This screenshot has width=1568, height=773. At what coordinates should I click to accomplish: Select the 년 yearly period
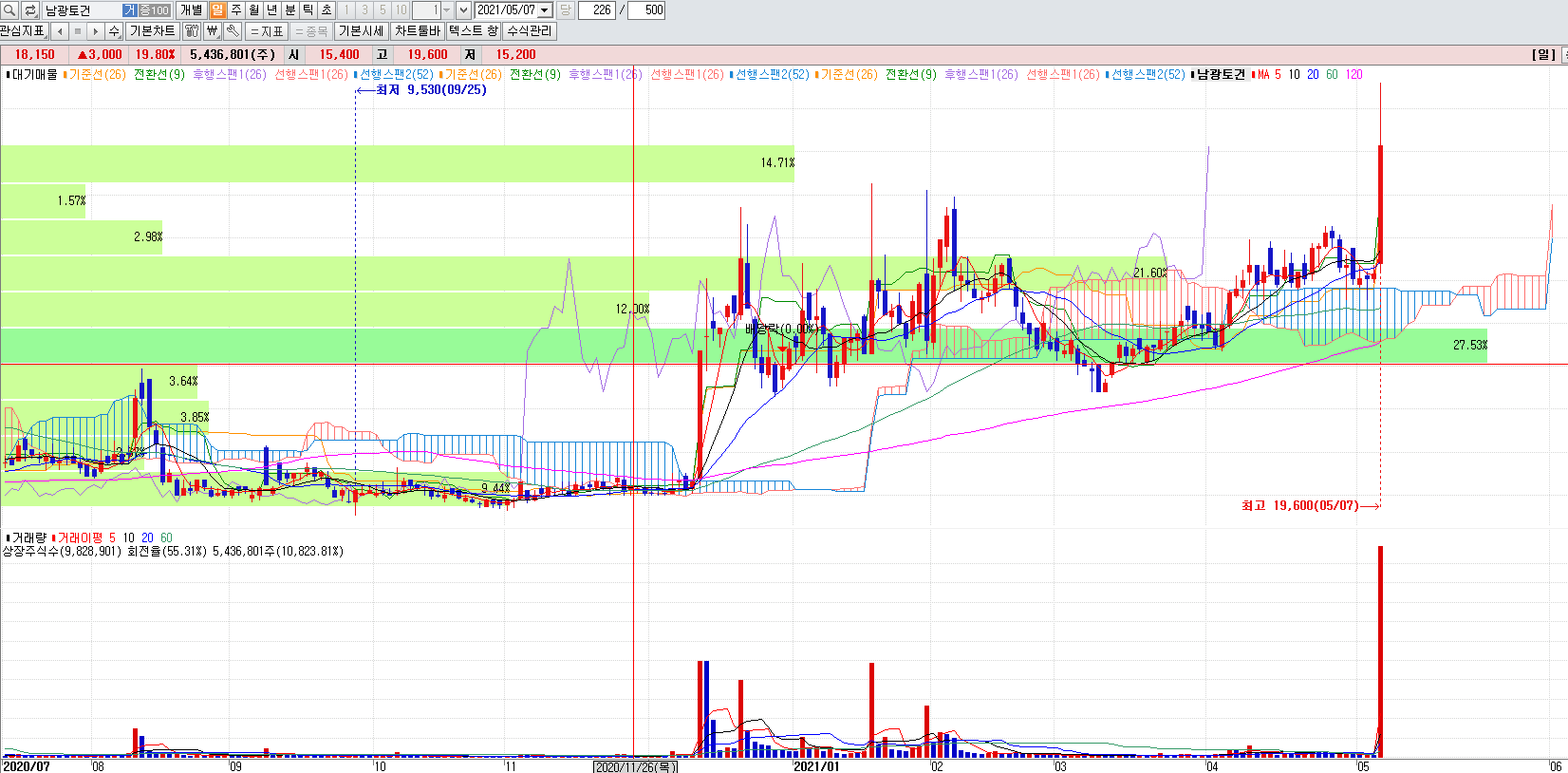click(x=272, y=9)
